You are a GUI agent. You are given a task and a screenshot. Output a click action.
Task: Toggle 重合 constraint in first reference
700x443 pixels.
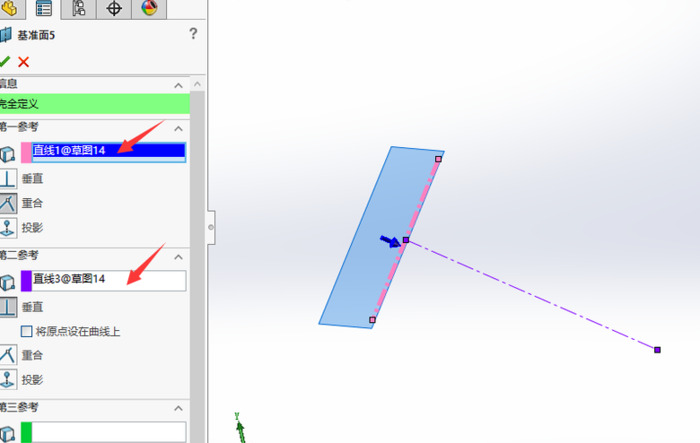pos(8,203)
